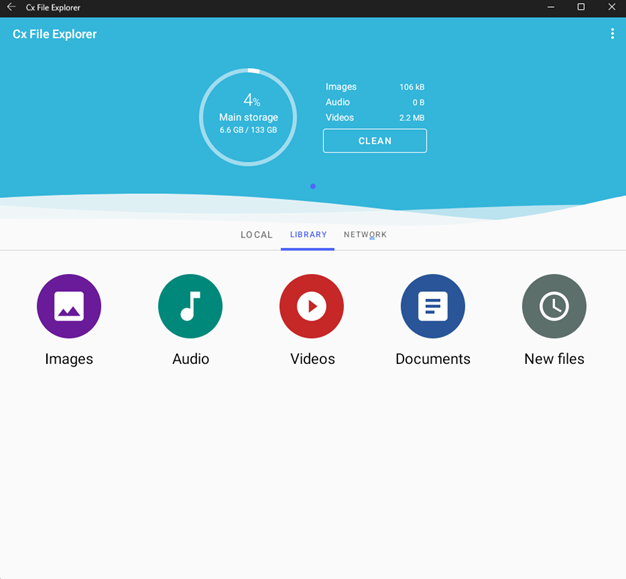Click the Audio size row in storage summary
This screenshot has height=579, width=626.
[375, 102]
